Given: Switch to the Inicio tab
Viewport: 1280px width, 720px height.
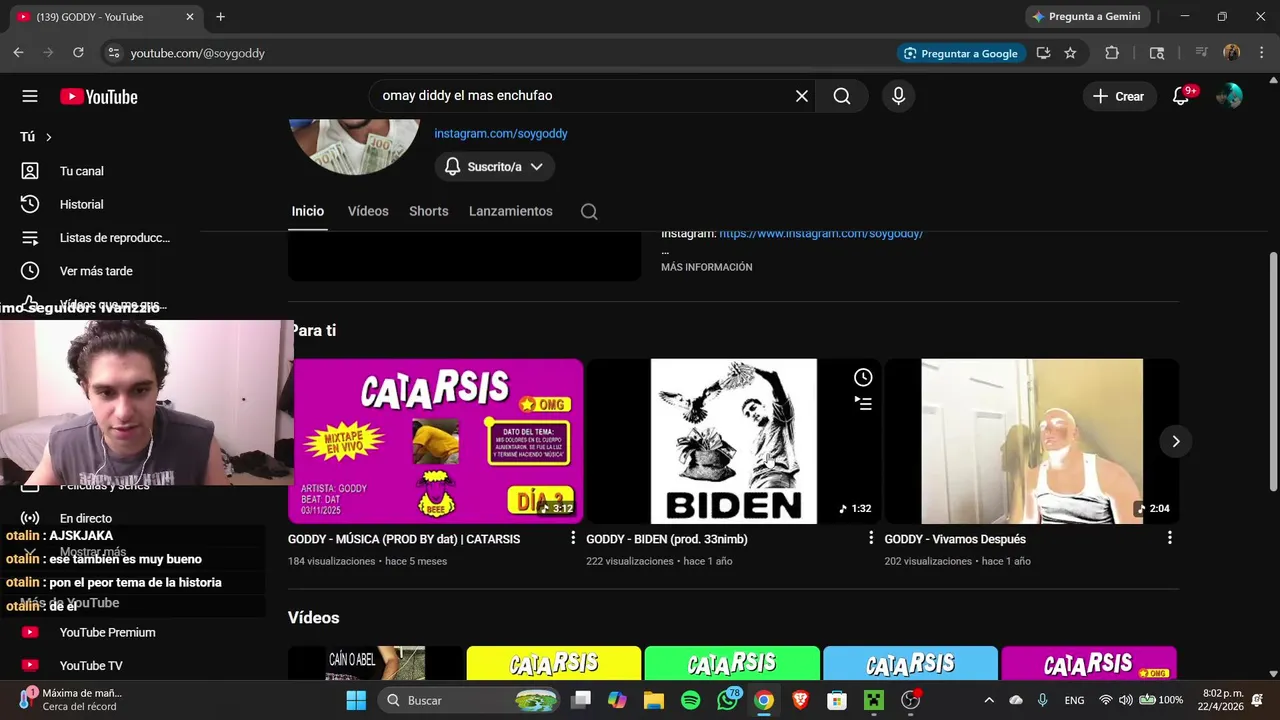Looking at the screenshot, I should [308, 211].
